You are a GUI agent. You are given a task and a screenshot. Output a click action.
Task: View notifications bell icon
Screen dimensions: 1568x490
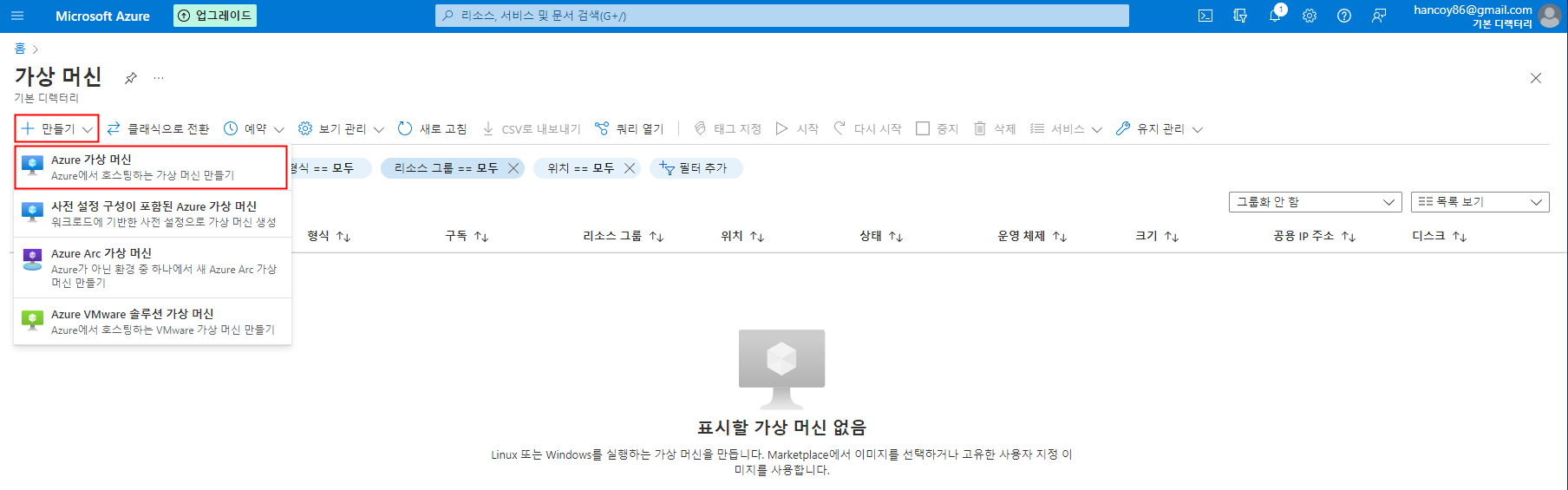(x=1275, y=16)
